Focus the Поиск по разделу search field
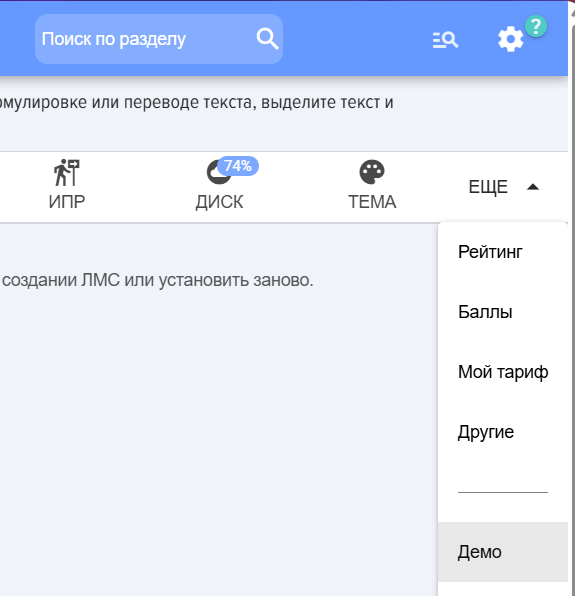 [159, 39]
